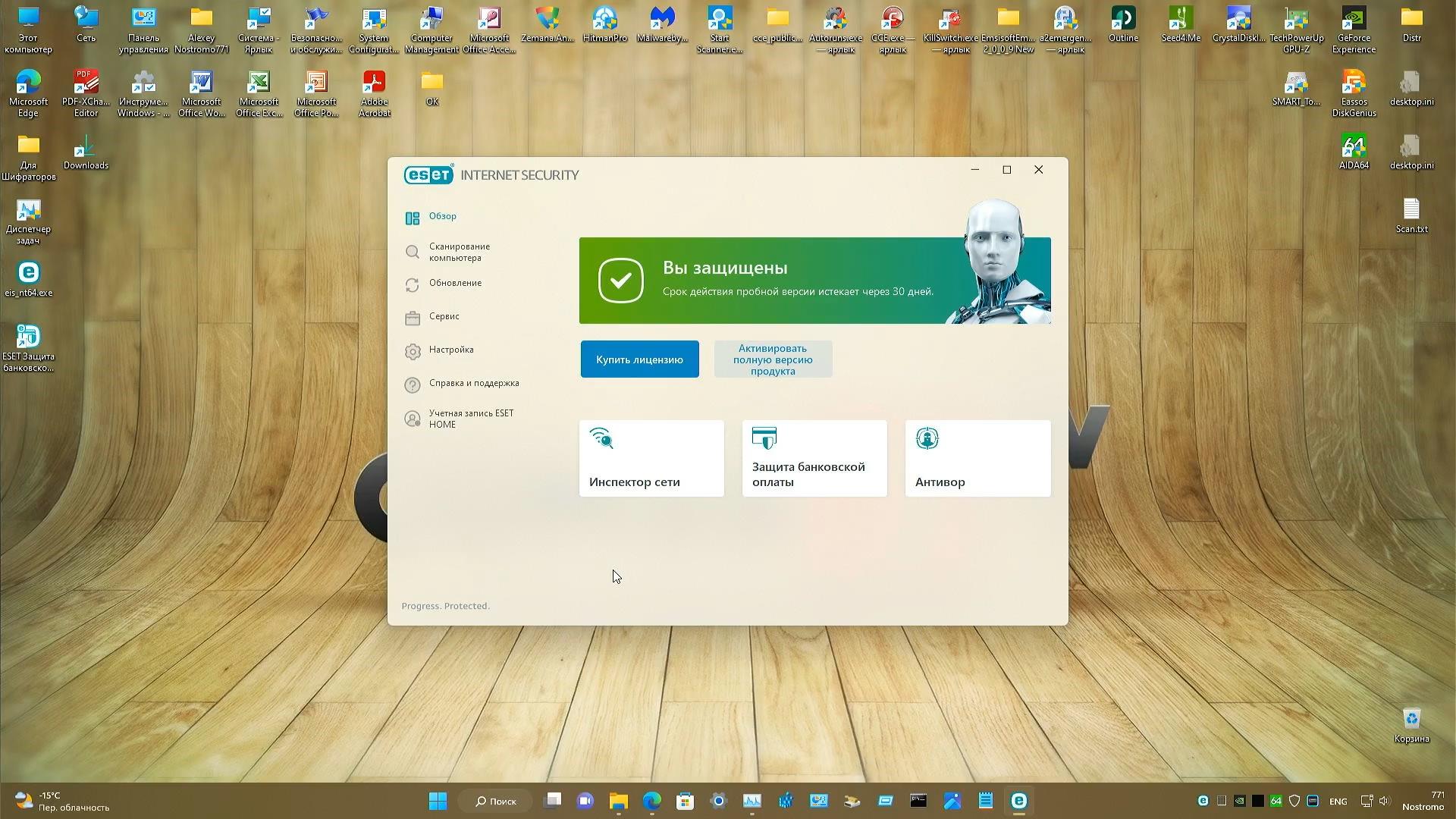Open the Banking payment protection tile

pyautogui.click(x=814, y=459)
